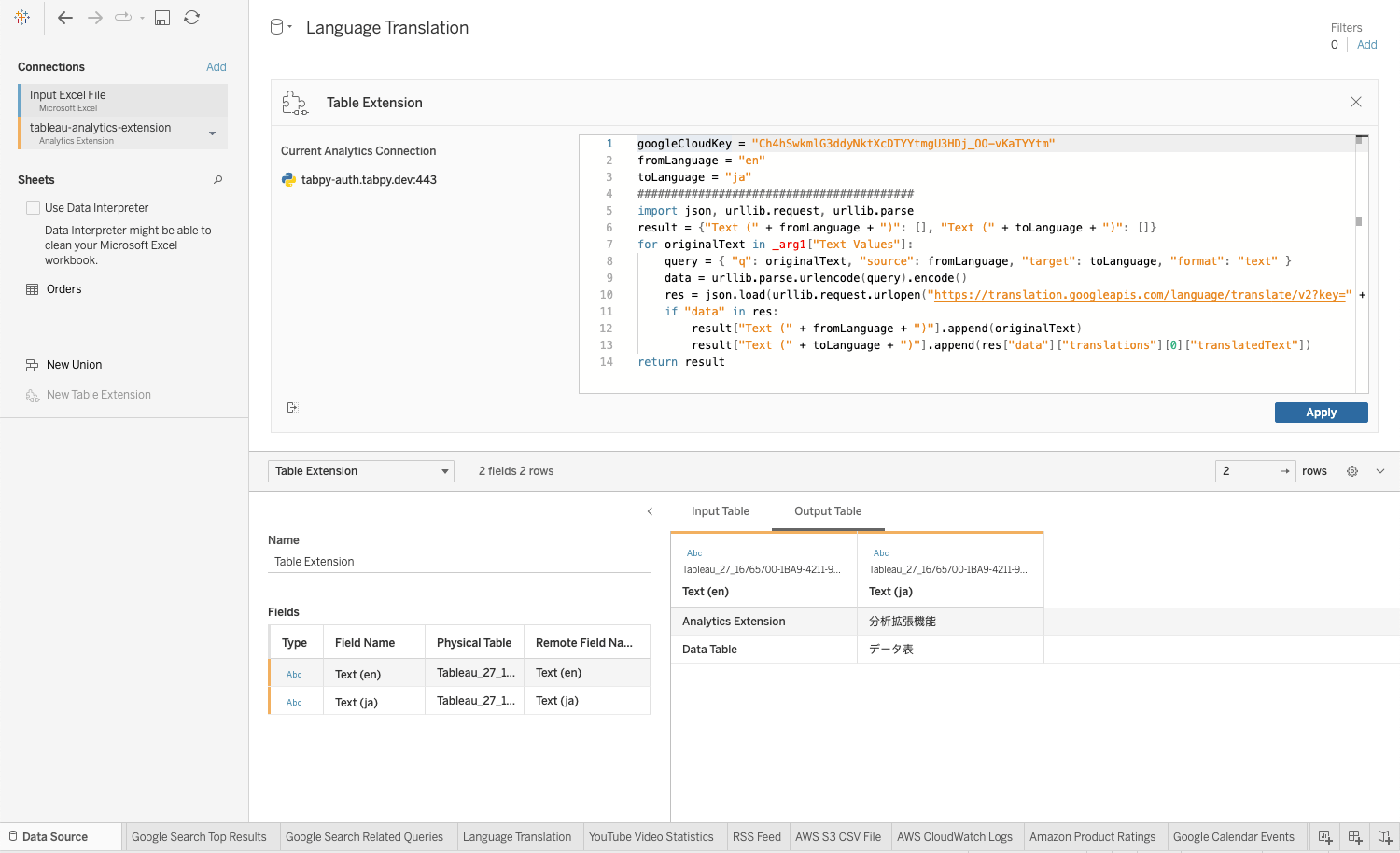This screenshot has height=853, width=1400.
Task: Click the Abc type icon of Text (ja) field row
Action: pyautogui.click(x=294, y=703)
